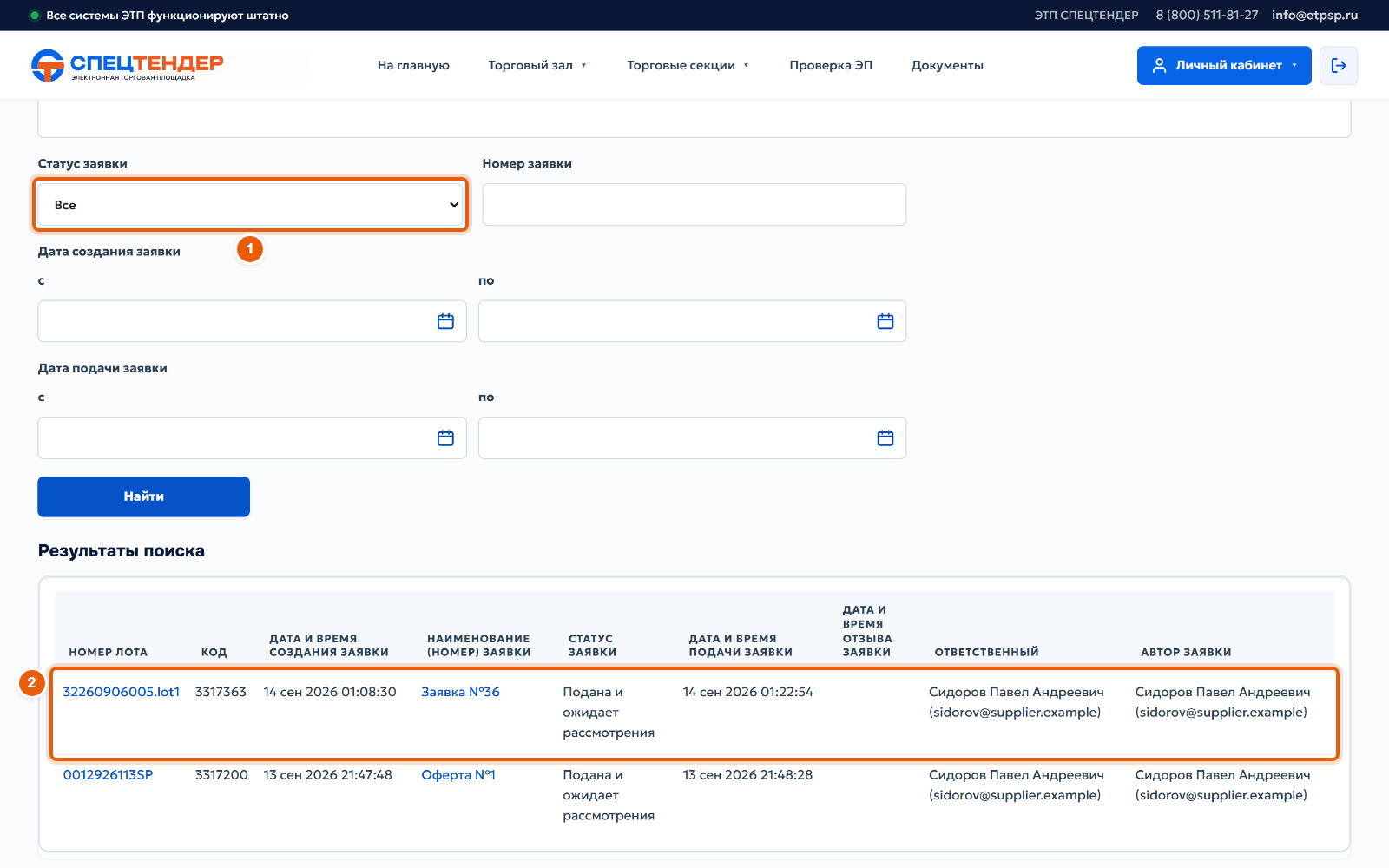Open lot 0012926113SP link

(108, 775)
